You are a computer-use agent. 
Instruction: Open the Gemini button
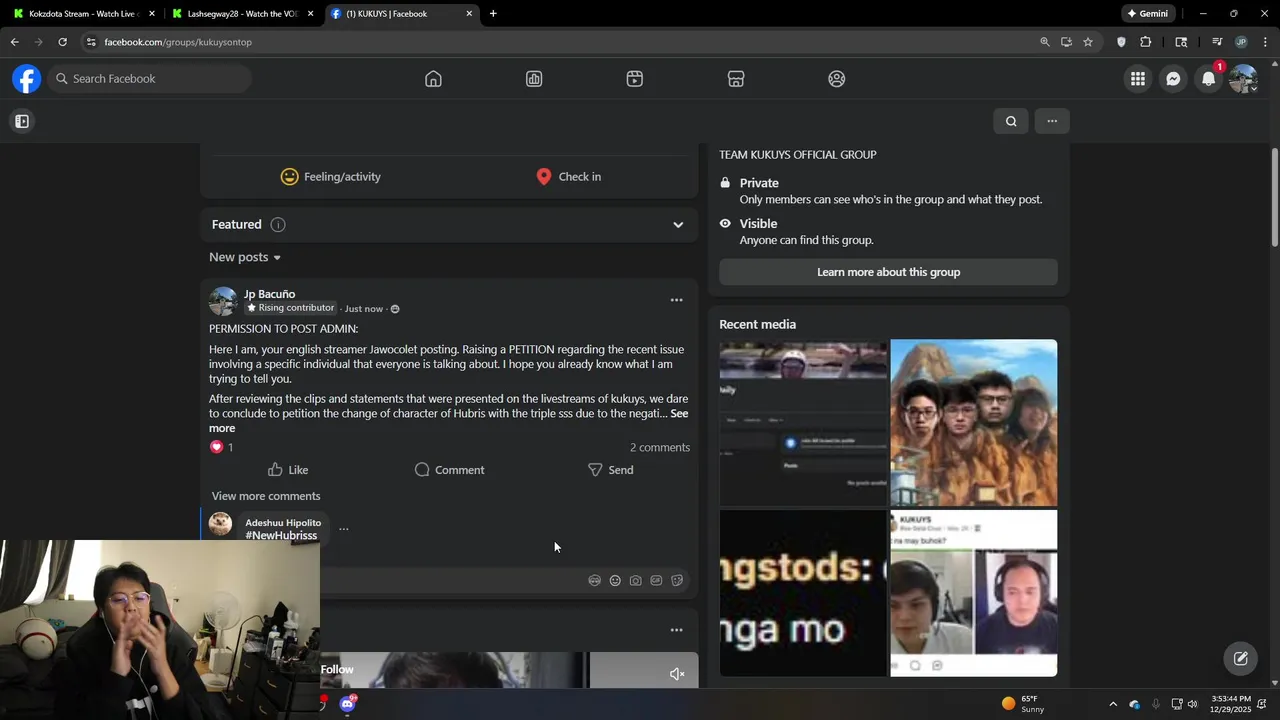pos(1148,14)
